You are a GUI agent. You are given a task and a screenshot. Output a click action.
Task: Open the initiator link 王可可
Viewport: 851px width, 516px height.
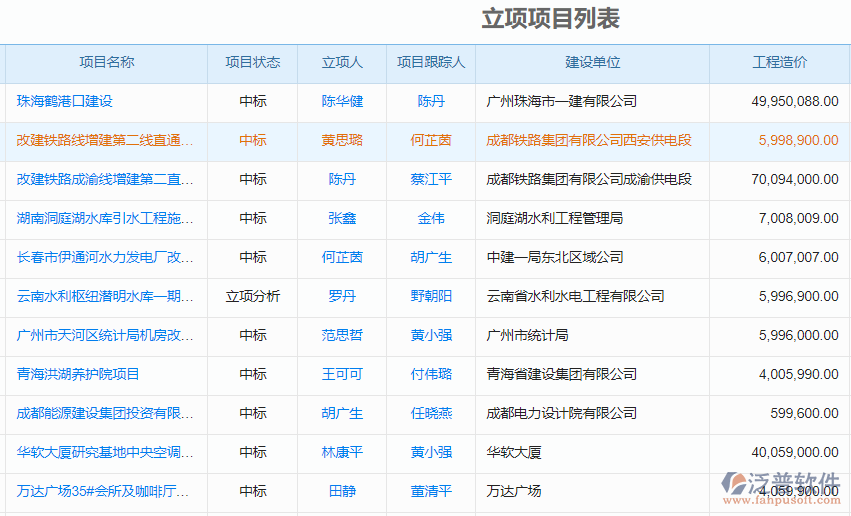point(342,374)
